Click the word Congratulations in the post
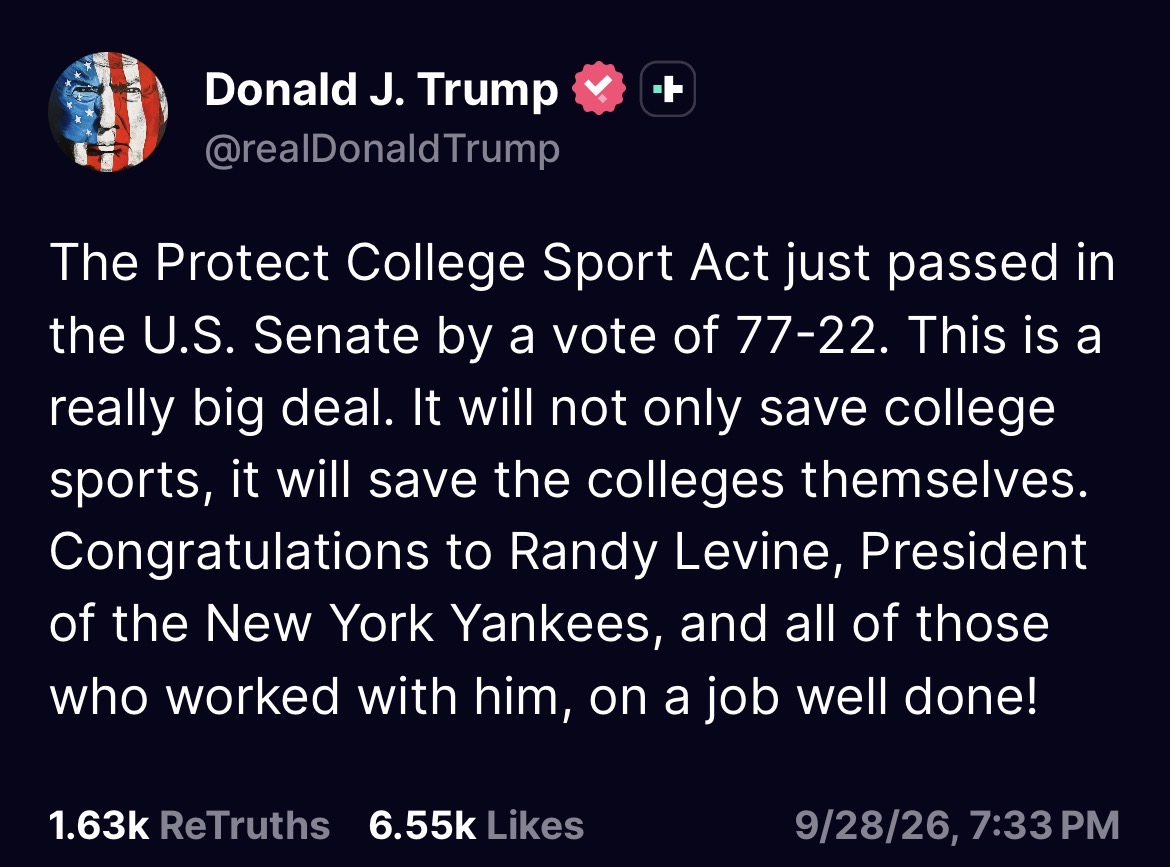This screenshot has height=867, width=1170. click(240, 553)
